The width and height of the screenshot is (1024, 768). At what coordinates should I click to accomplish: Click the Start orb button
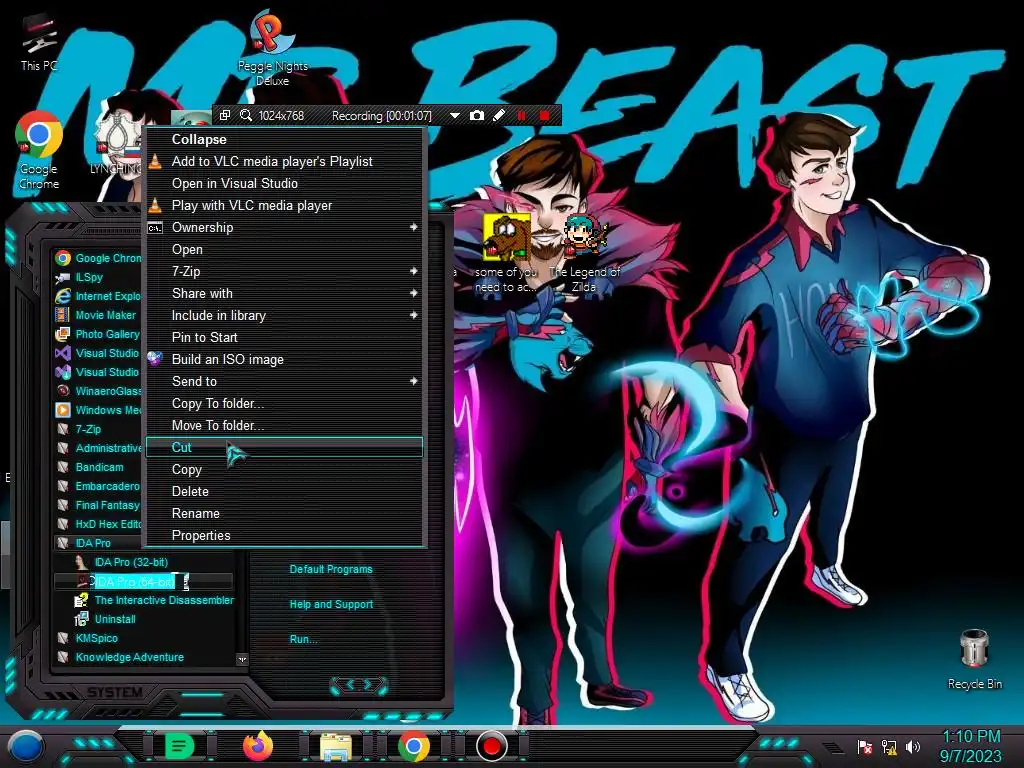(x=26, y=747)
